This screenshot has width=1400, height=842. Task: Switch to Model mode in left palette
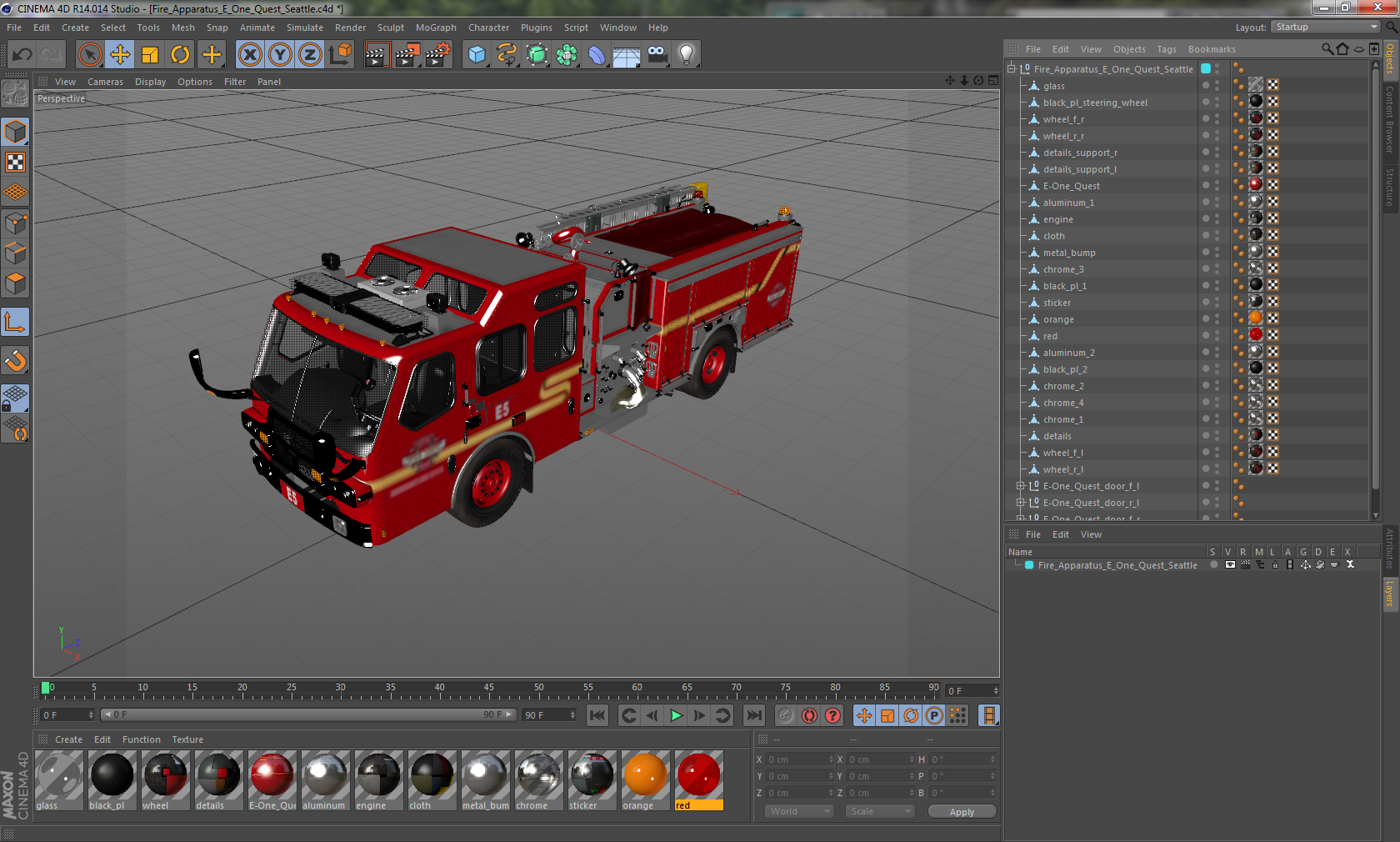point(16,132)
